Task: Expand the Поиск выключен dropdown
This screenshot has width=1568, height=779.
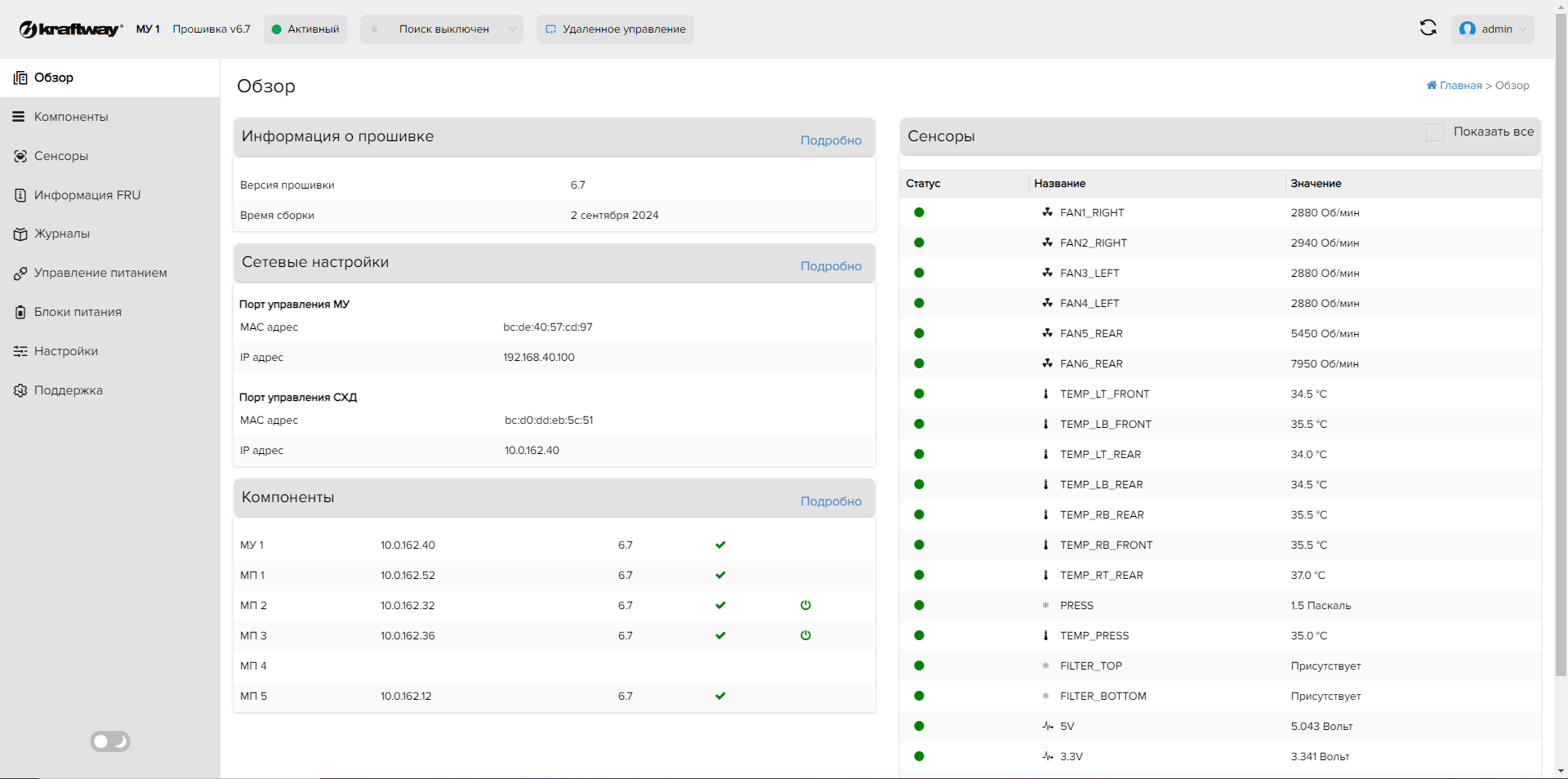Action: pos(442,29)
